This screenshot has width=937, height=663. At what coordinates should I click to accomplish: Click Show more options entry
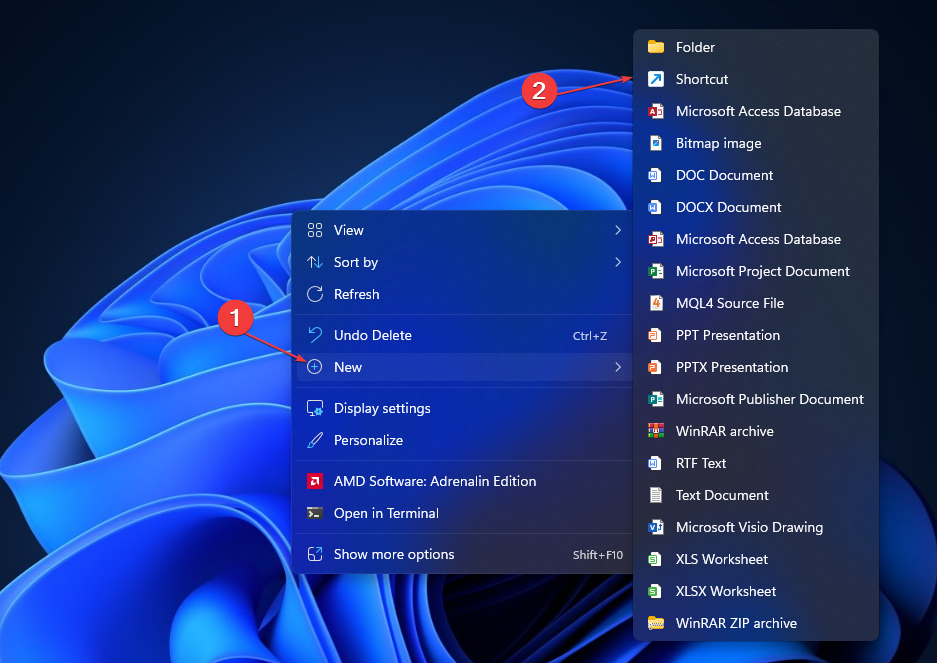pyautogui.click(x=464, y=554)
